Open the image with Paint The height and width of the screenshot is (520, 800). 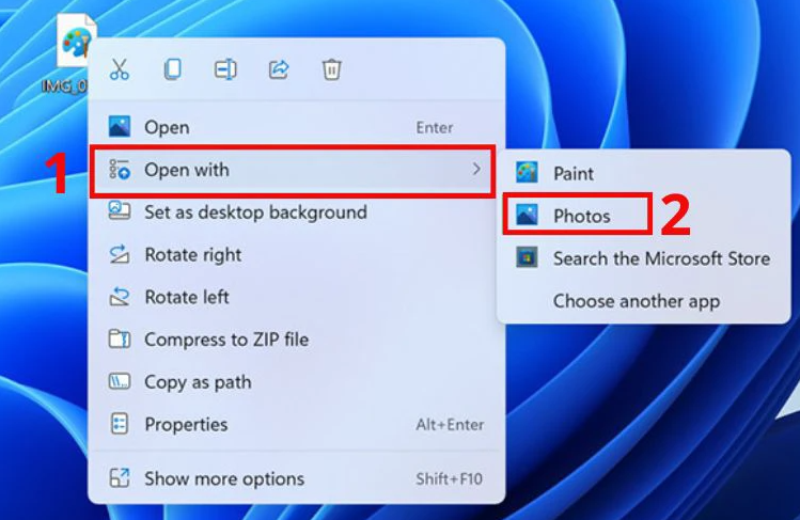[644, 173]
